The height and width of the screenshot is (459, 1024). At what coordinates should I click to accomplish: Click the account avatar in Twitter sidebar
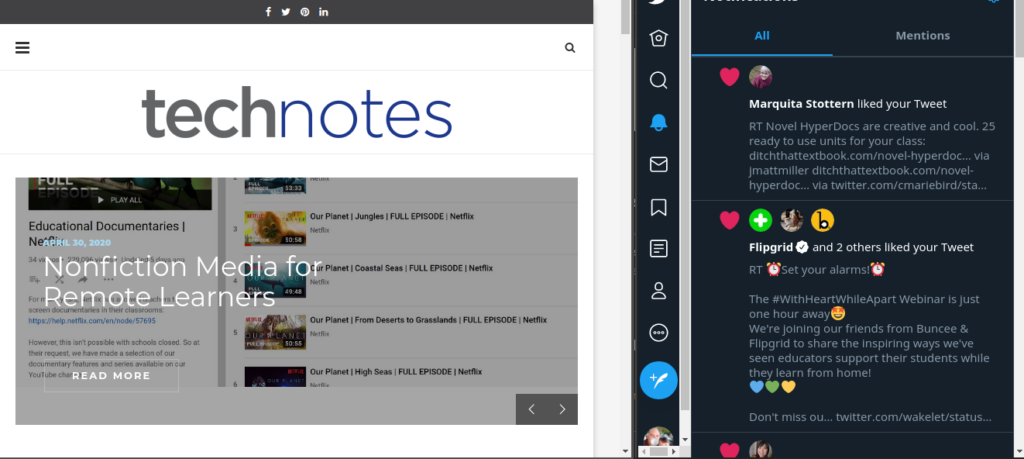click(x=658, y=437)
